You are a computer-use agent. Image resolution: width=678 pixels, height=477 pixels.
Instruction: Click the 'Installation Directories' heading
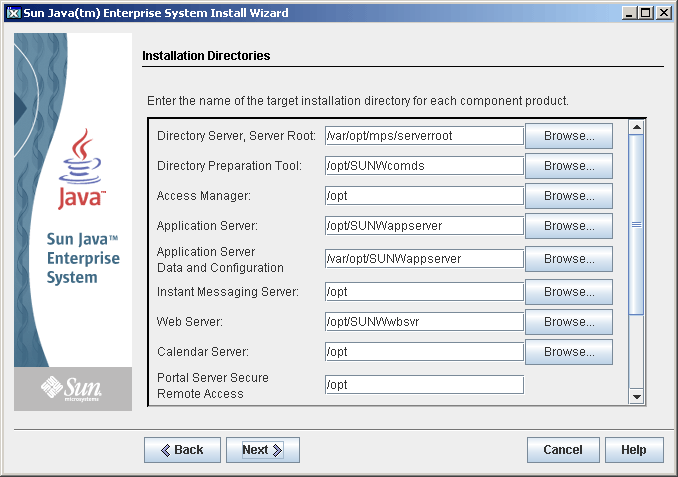pyautogui.click(x=206, y=56)
